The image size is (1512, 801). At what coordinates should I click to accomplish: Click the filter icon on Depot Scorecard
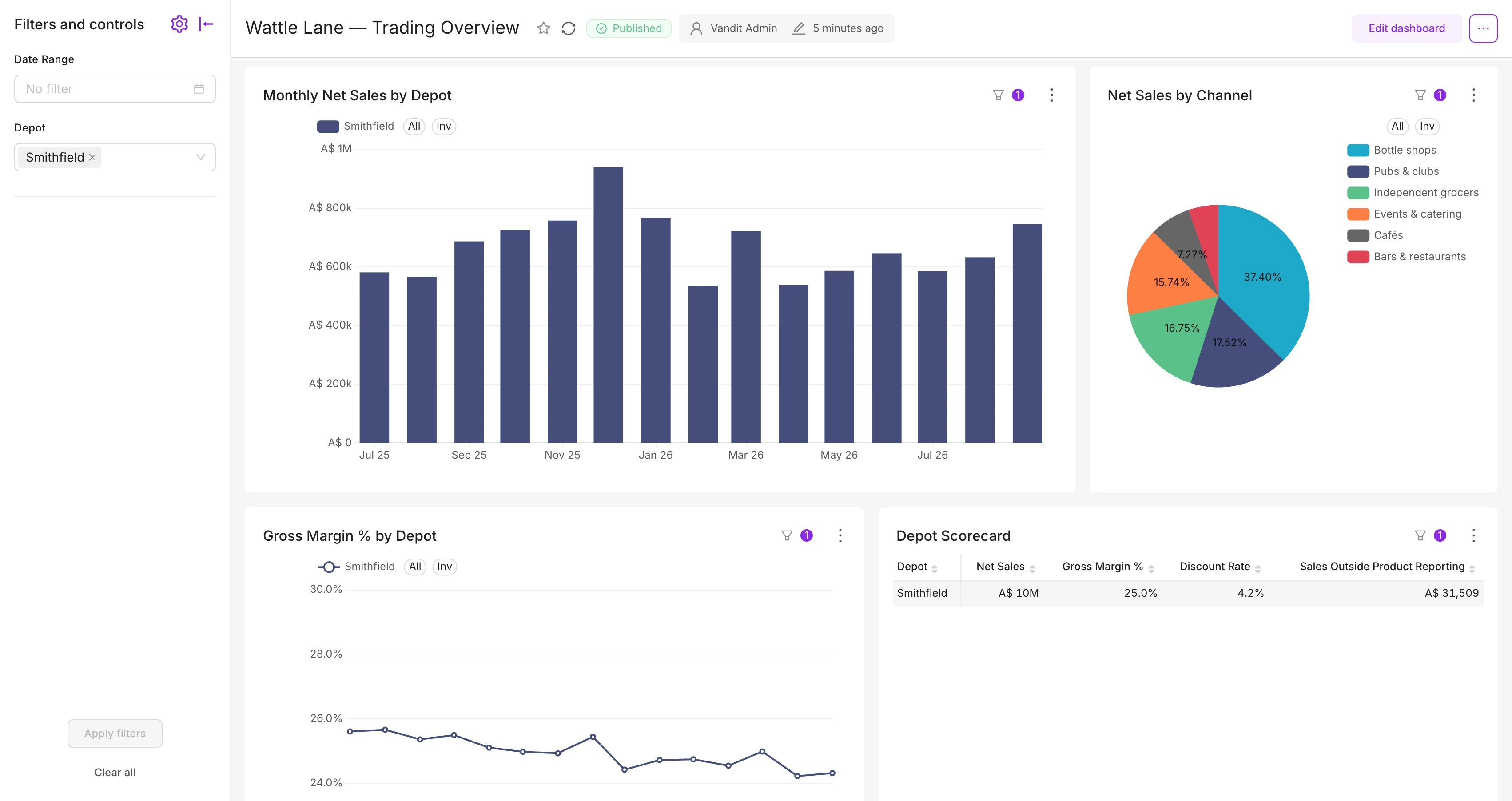click(x=1420, y=535)
